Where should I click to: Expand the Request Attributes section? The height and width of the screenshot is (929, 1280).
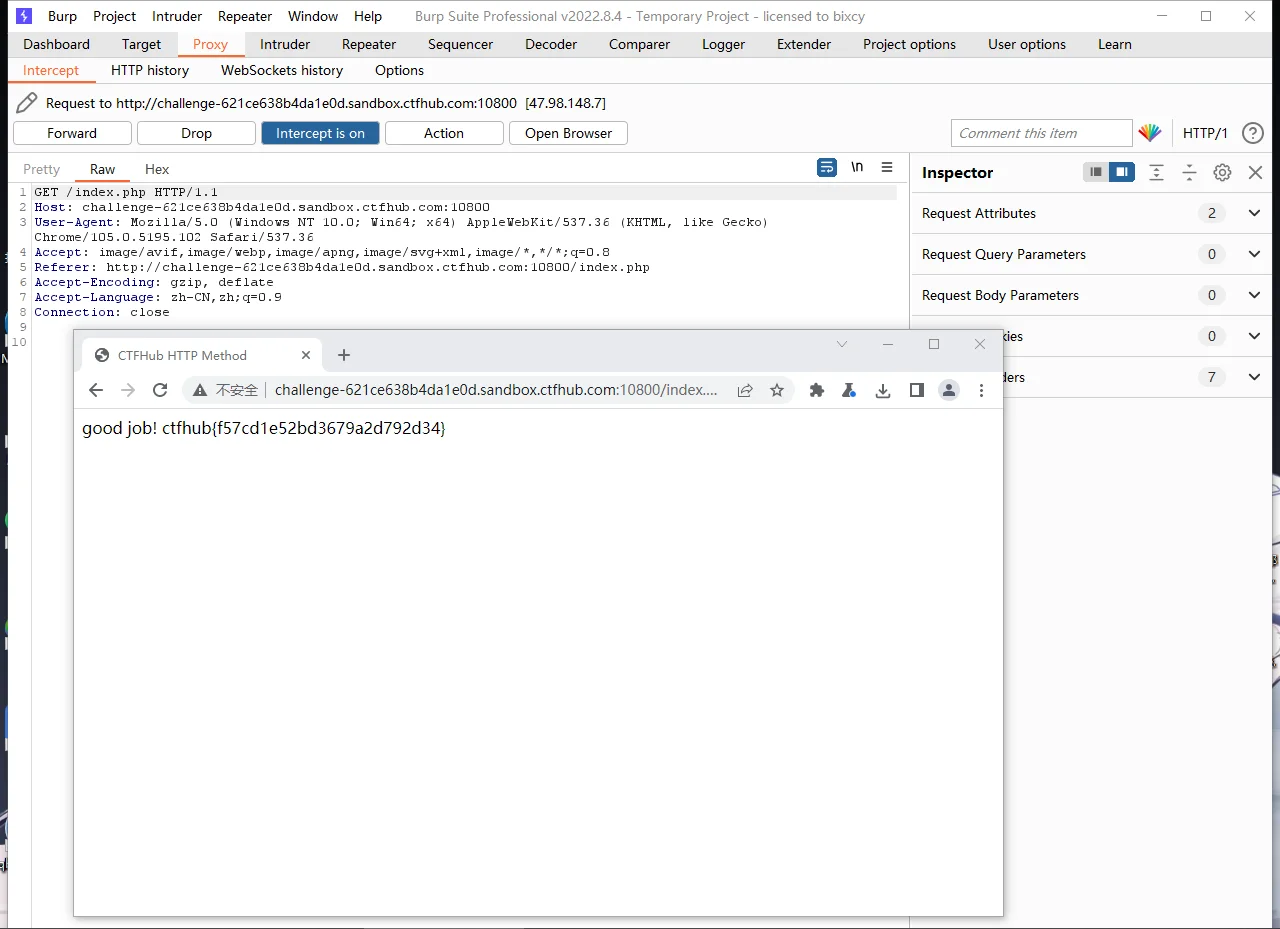point(1254,213)
